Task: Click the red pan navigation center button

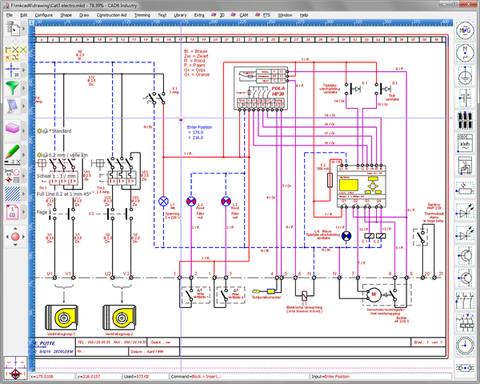Action: 15,237
